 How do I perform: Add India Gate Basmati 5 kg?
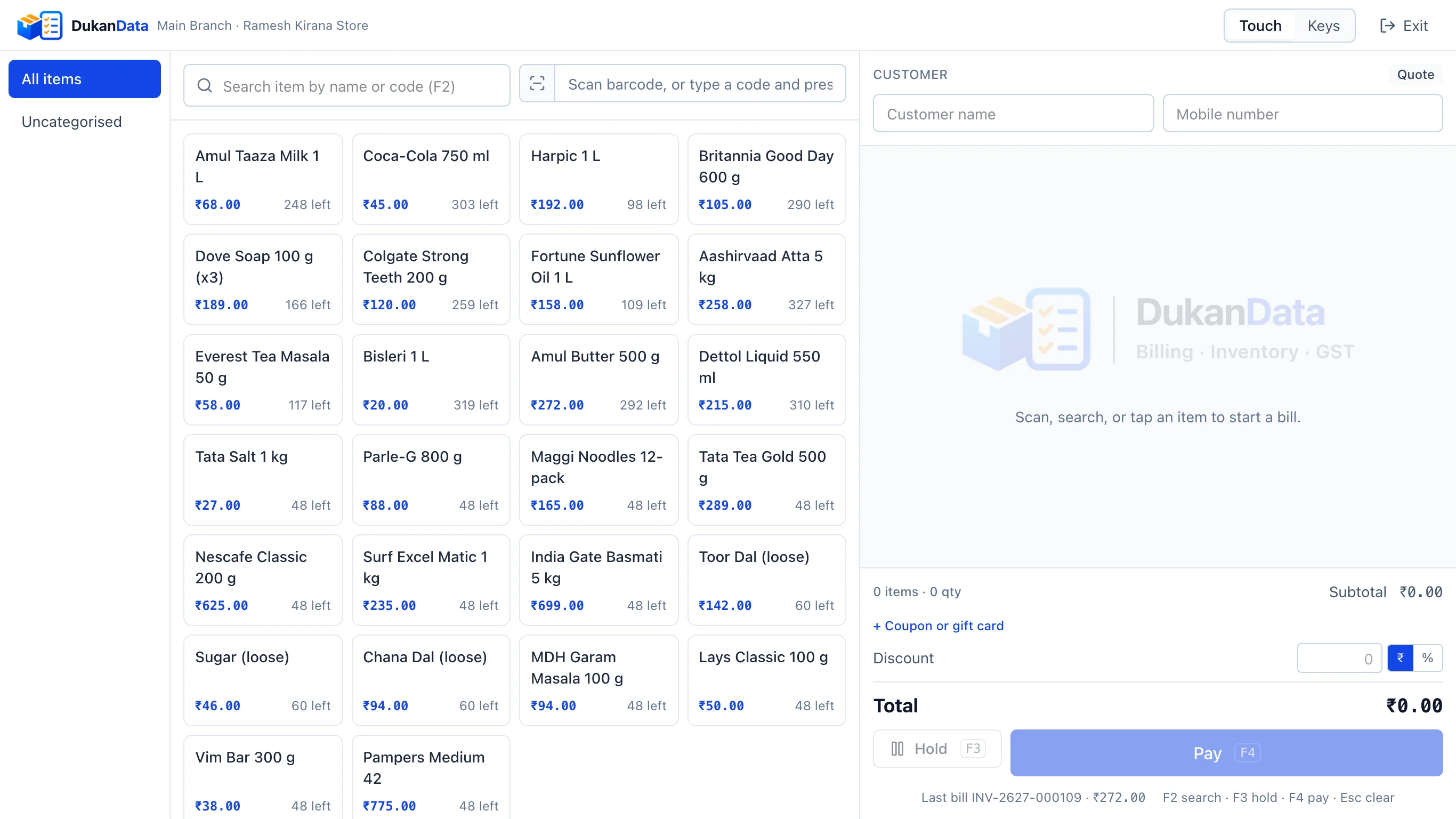tap(598, 580)
